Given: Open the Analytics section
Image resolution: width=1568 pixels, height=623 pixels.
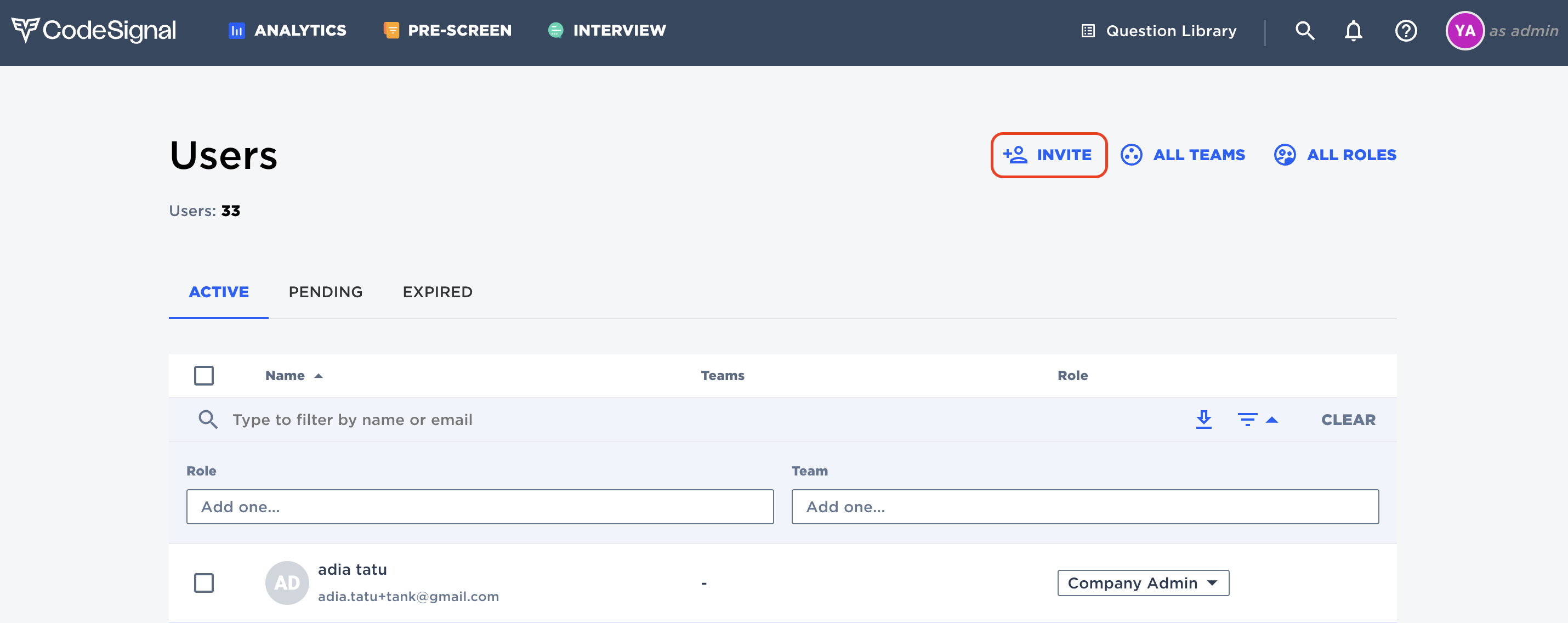Looking at the screenshot, I should [x=286, y=30].
